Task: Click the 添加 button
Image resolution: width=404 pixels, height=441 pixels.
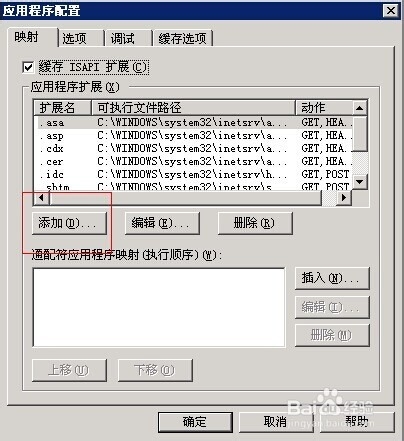Action: pos(69,223)
